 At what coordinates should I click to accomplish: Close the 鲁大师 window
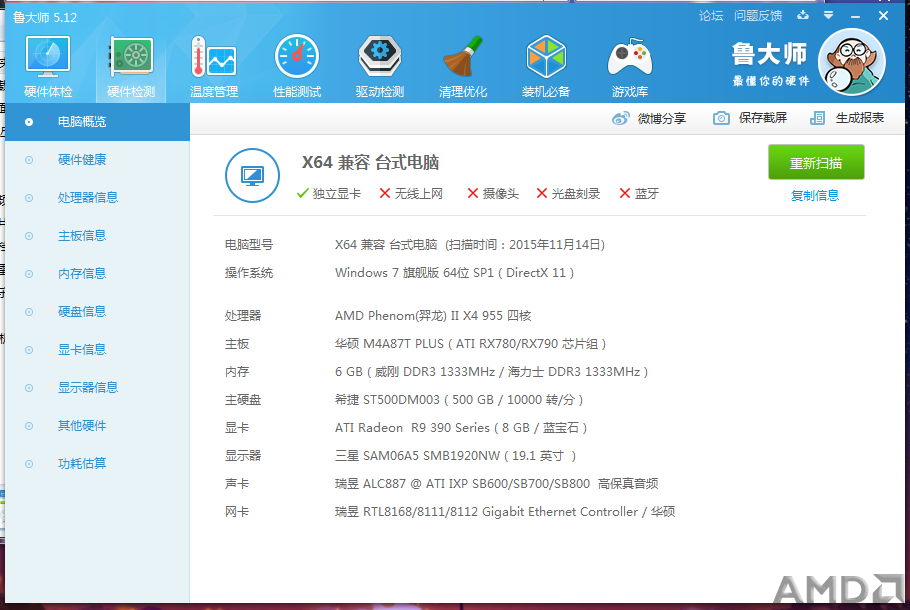tap(883, 16)
